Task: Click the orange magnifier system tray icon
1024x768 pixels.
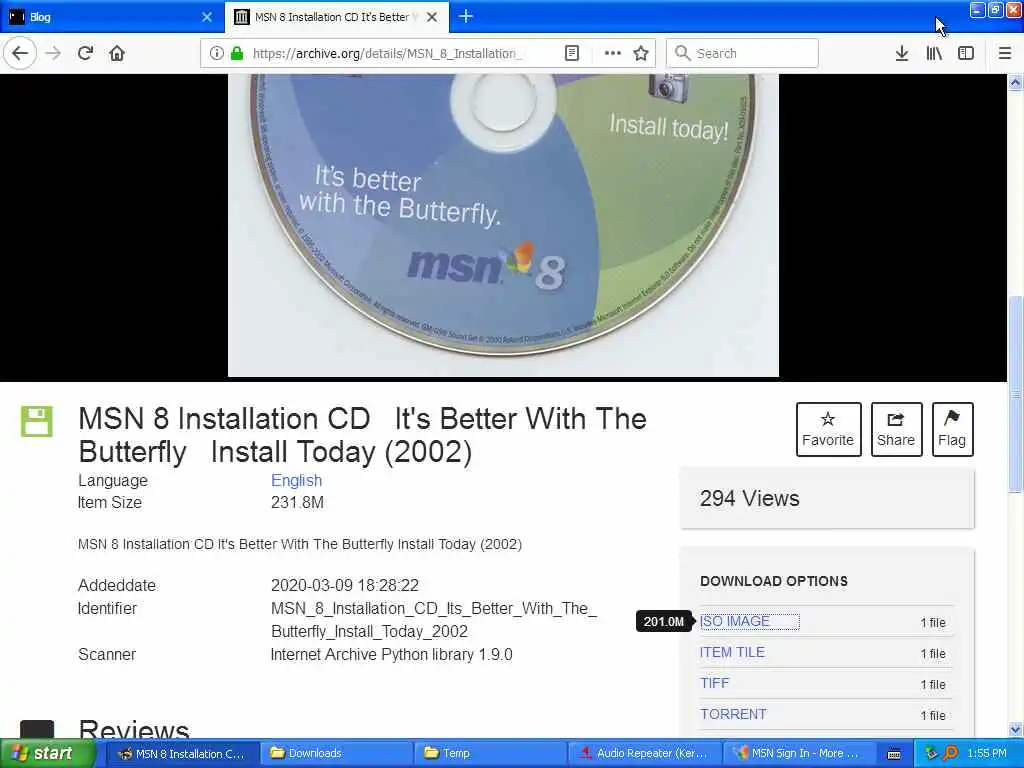Action: click(x=950, y=754)
